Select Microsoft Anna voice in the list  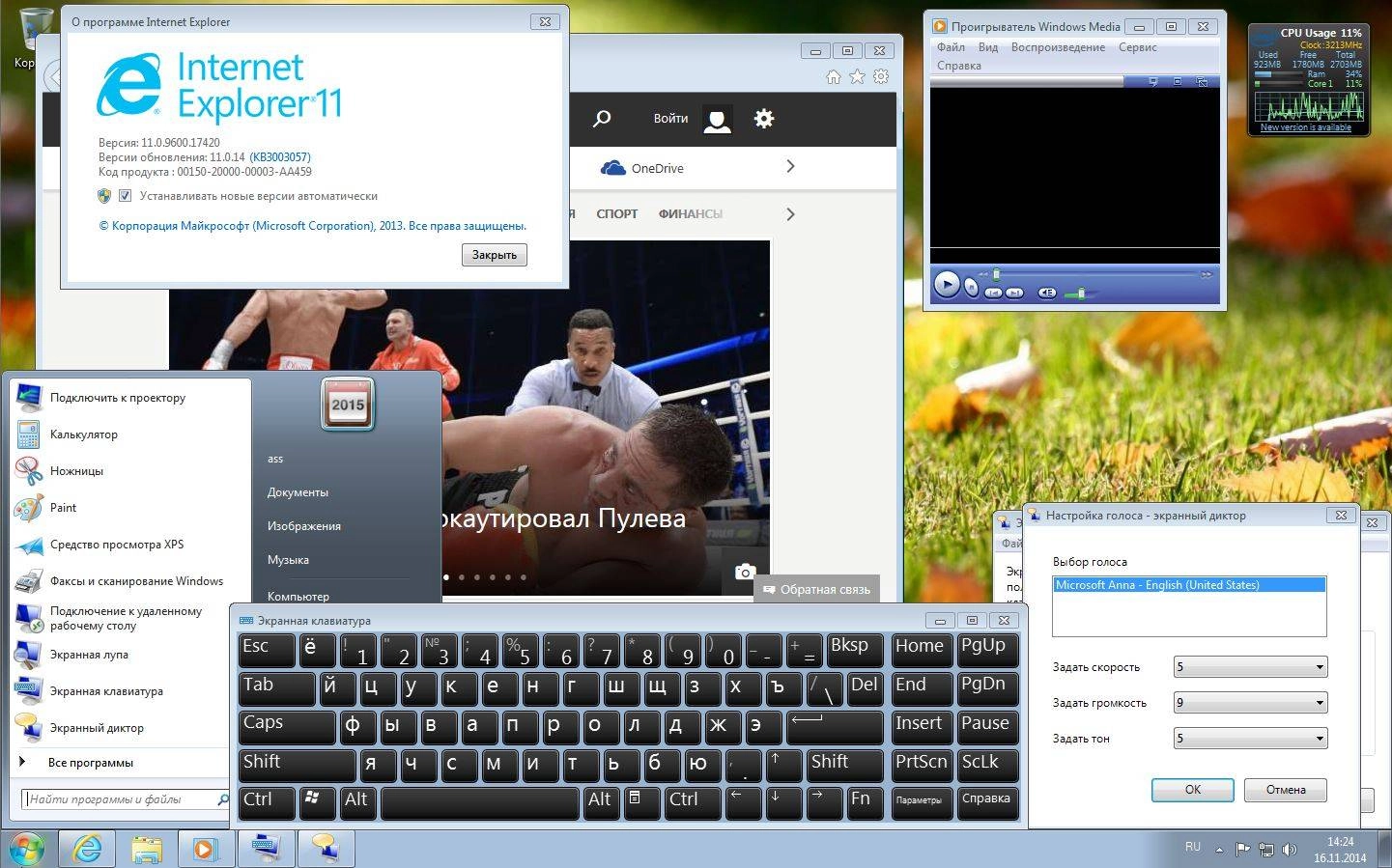point(1189,585)
